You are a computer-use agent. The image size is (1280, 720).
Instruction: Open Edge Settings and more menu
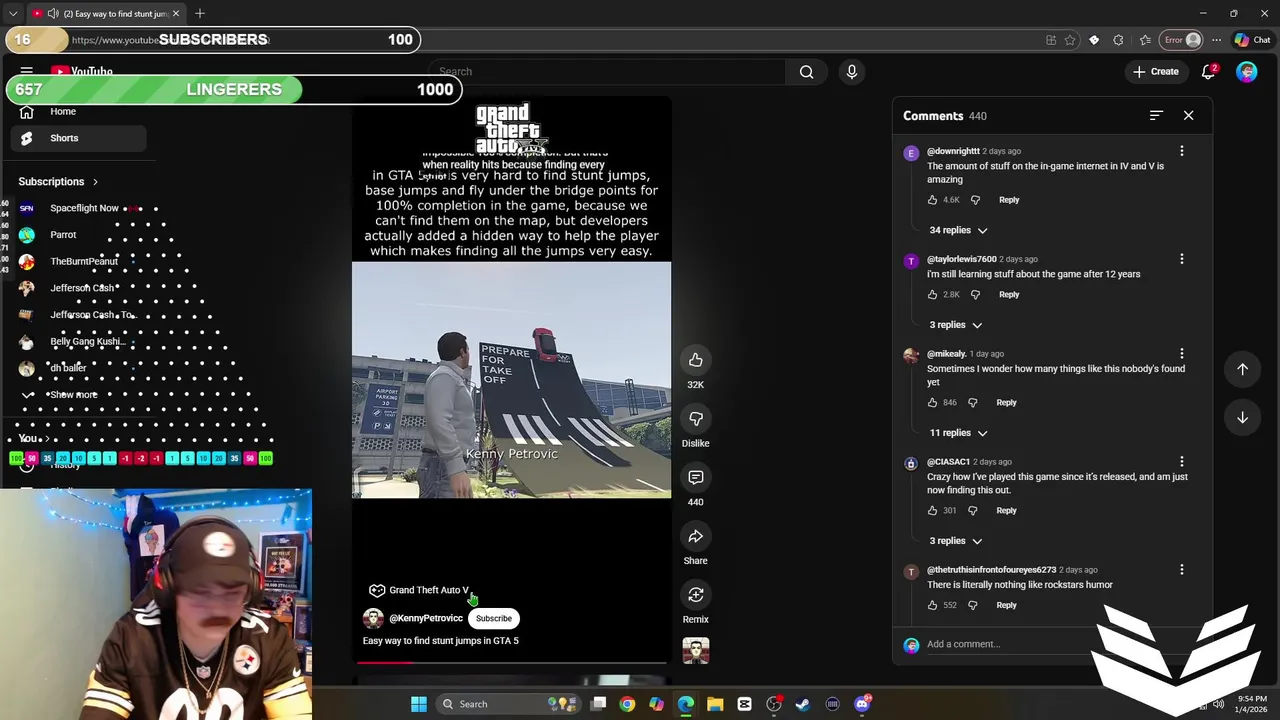[1216, 40]
